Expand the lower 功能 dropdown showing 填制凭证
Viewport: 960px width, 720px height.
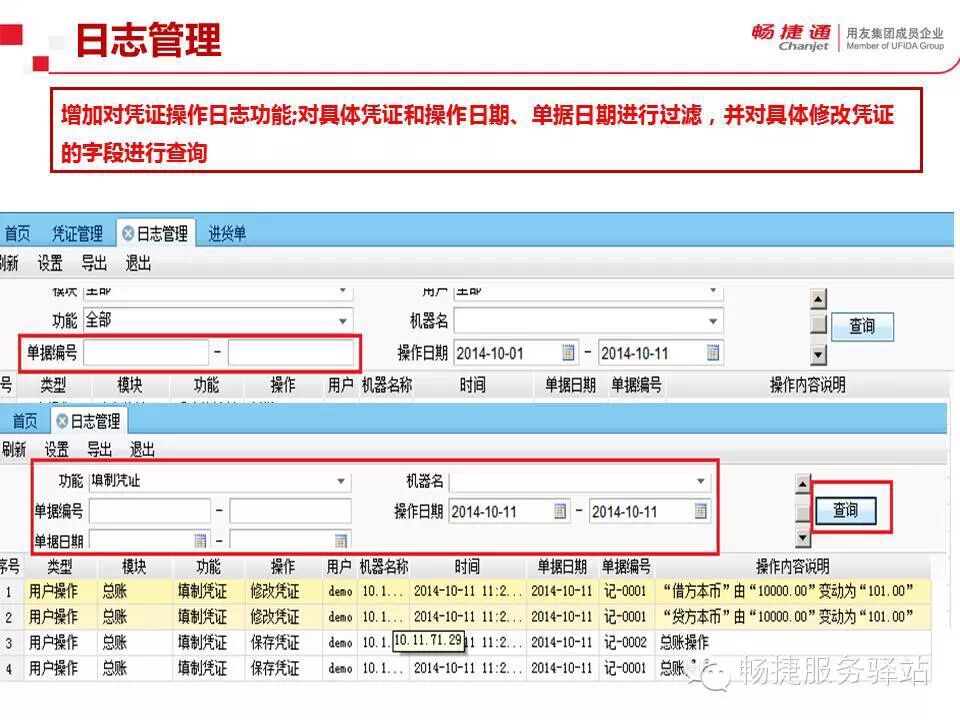point(341,481)
